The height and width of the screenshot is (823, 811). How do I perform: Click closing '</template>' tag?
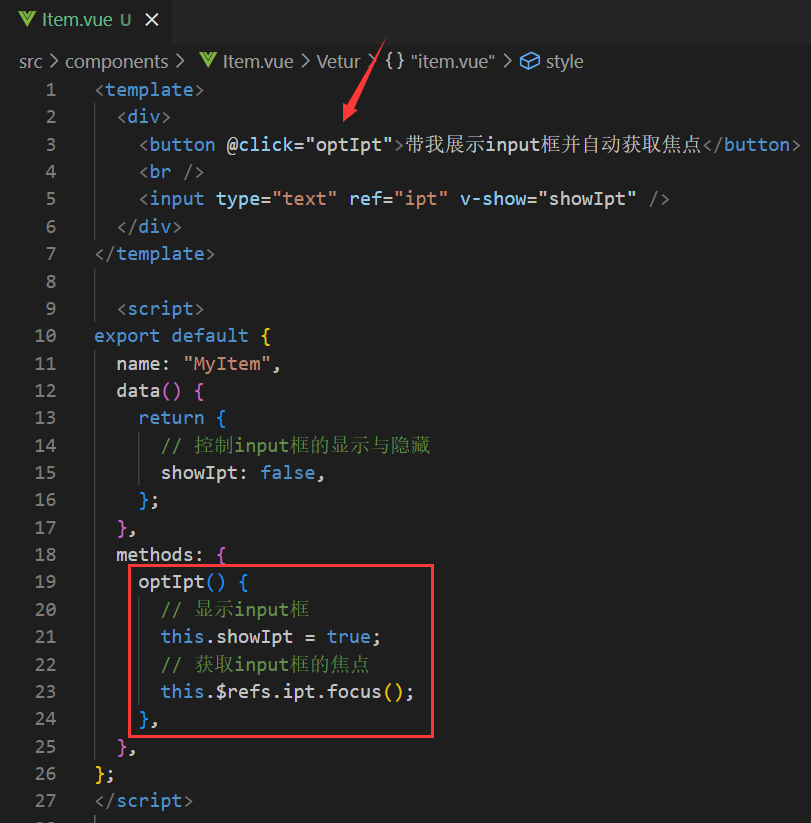(x=155, y=254)
